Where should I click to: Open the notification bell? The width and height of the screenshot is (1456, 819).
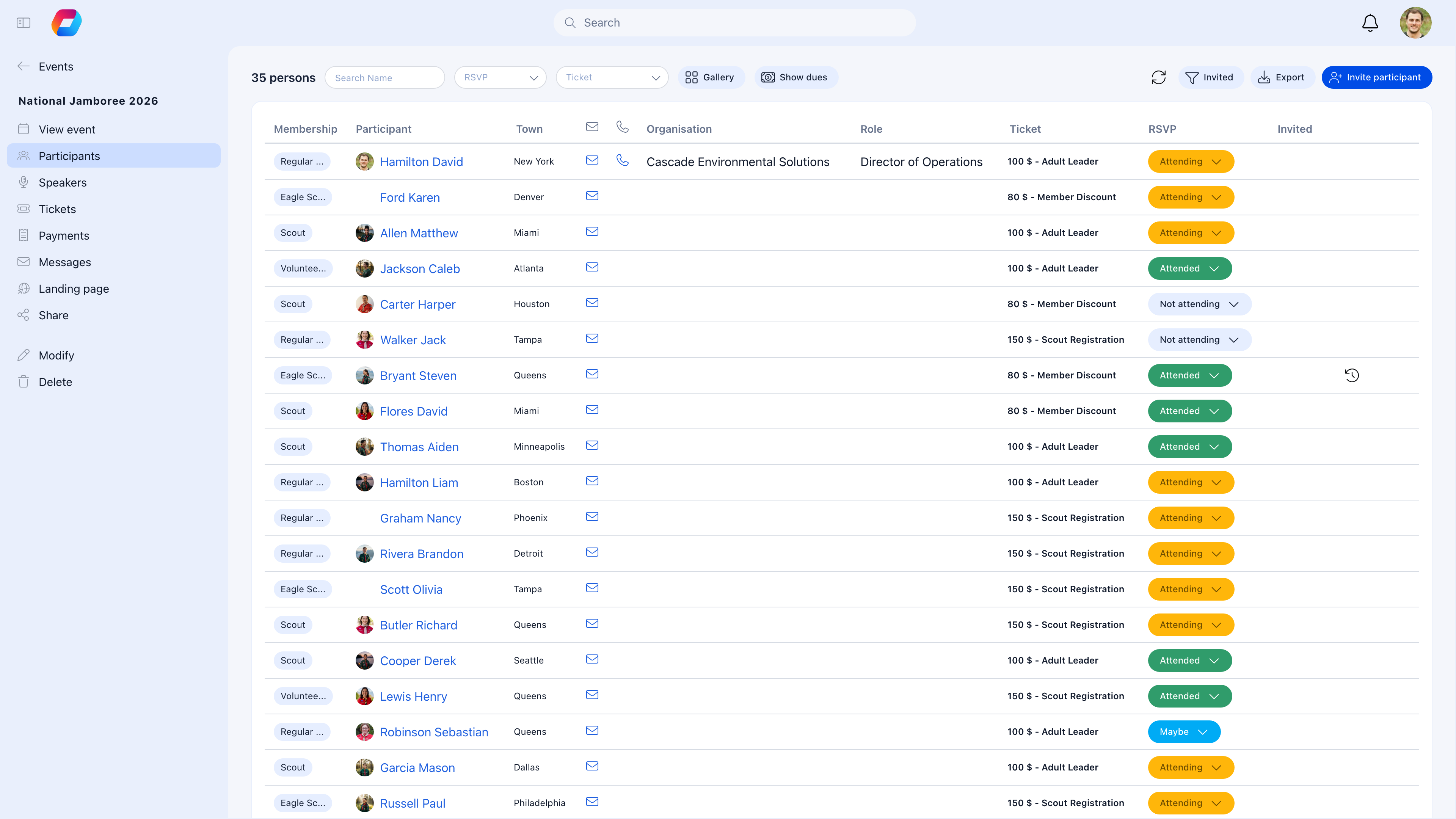pyautogui.click(x=1370, y=23)
